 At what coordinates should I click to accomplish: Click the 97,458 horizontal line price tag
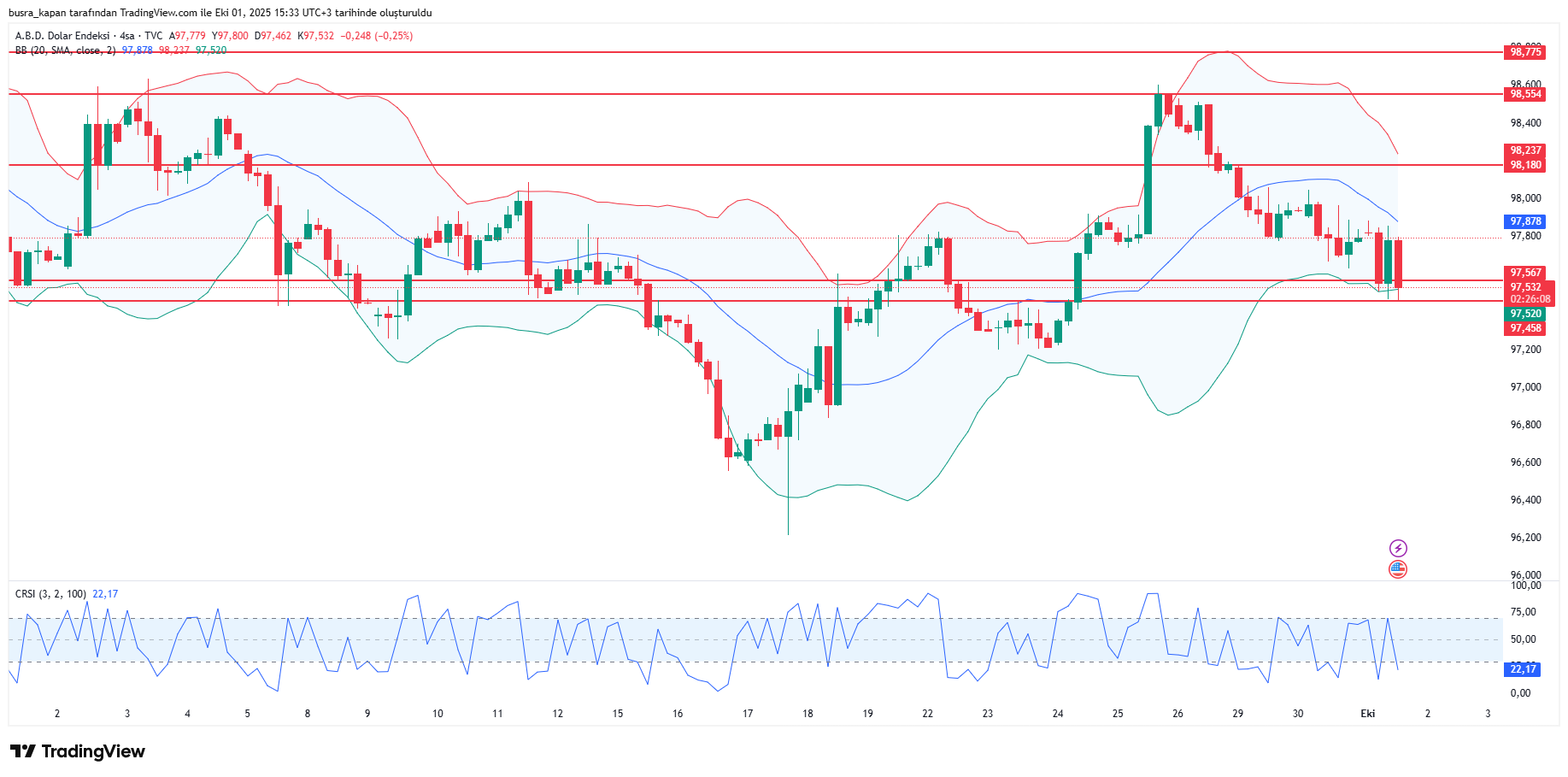coord(1525,328)
